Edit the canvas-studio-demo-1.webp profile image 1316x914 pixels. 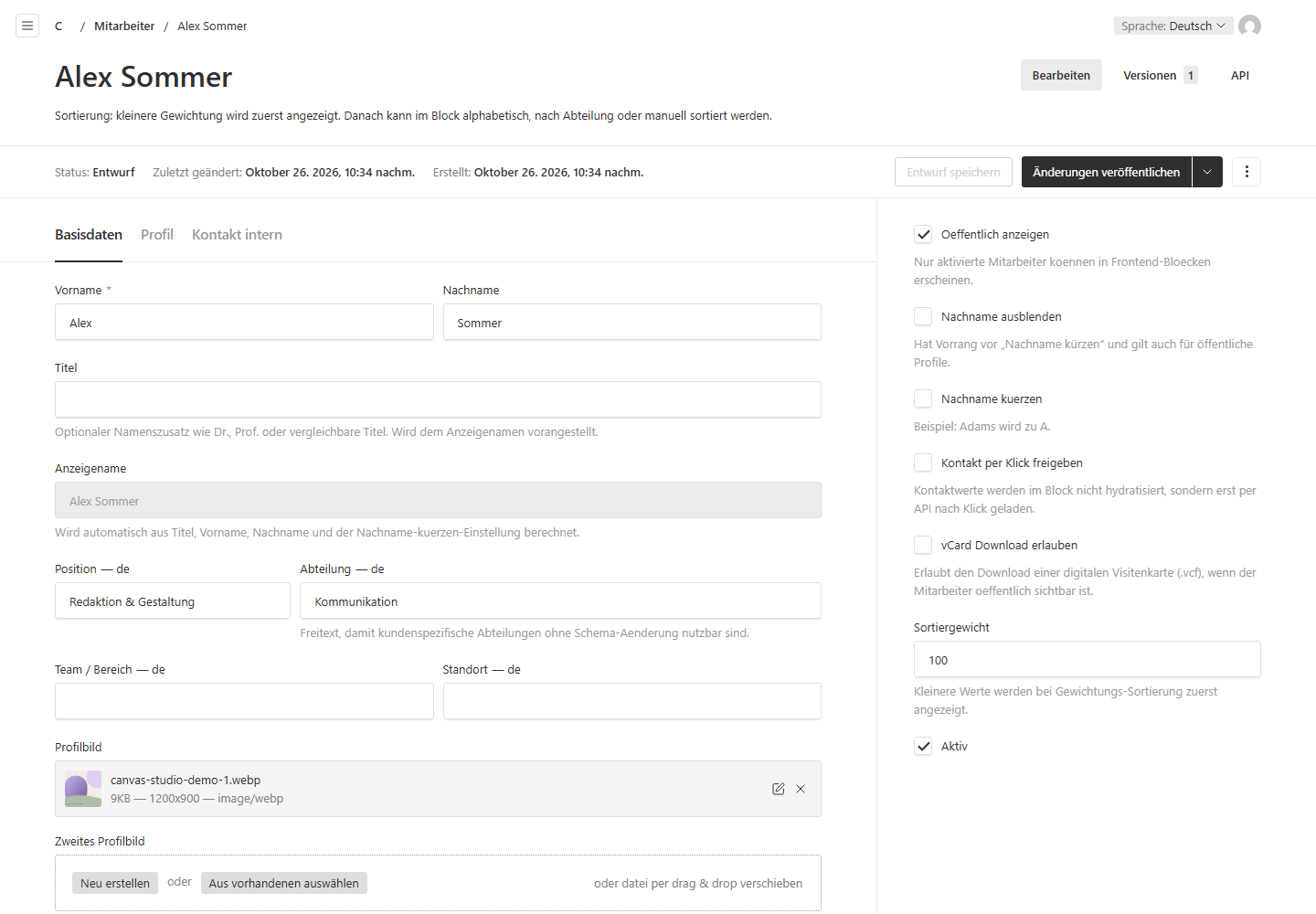coord(779,789)
